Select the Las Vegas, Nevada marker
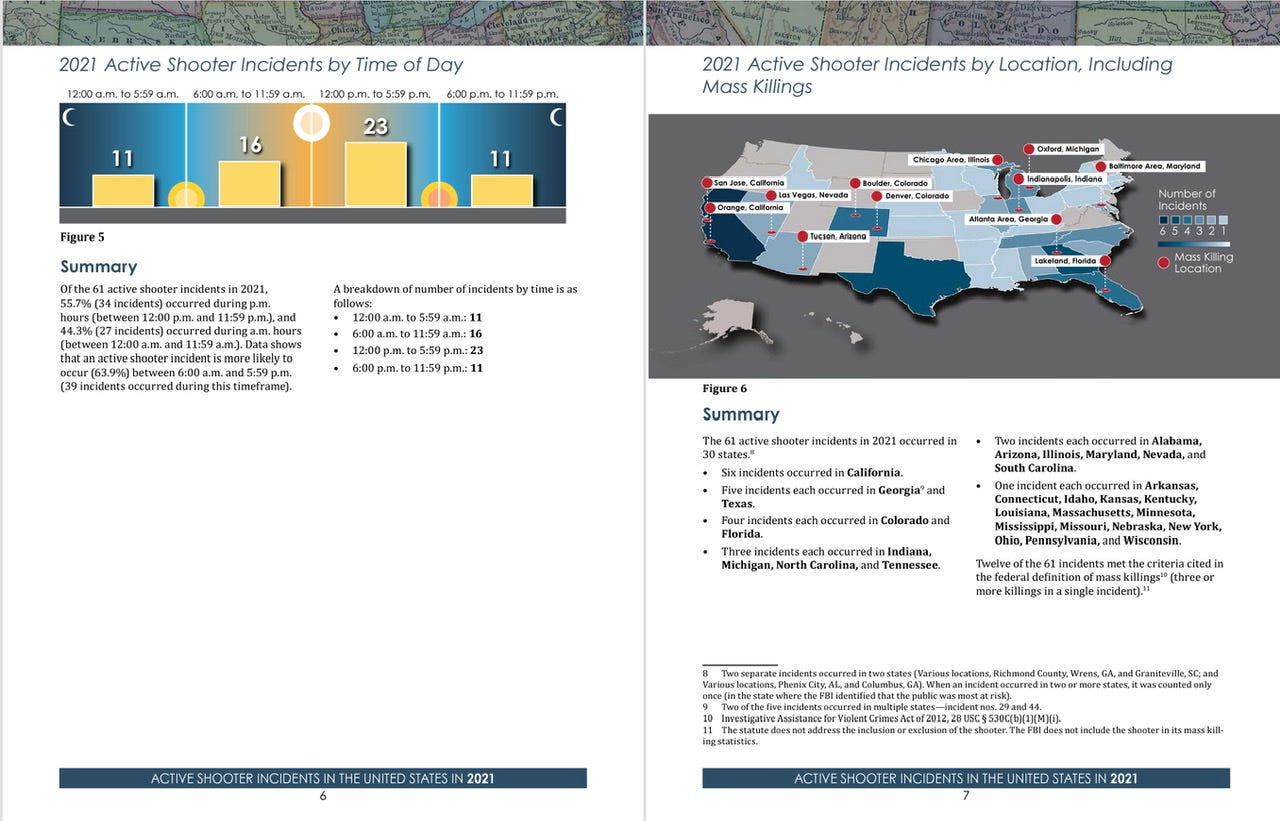Image resolution: width=1280 pixels, height=821 pixels. (x=771, y=194)
